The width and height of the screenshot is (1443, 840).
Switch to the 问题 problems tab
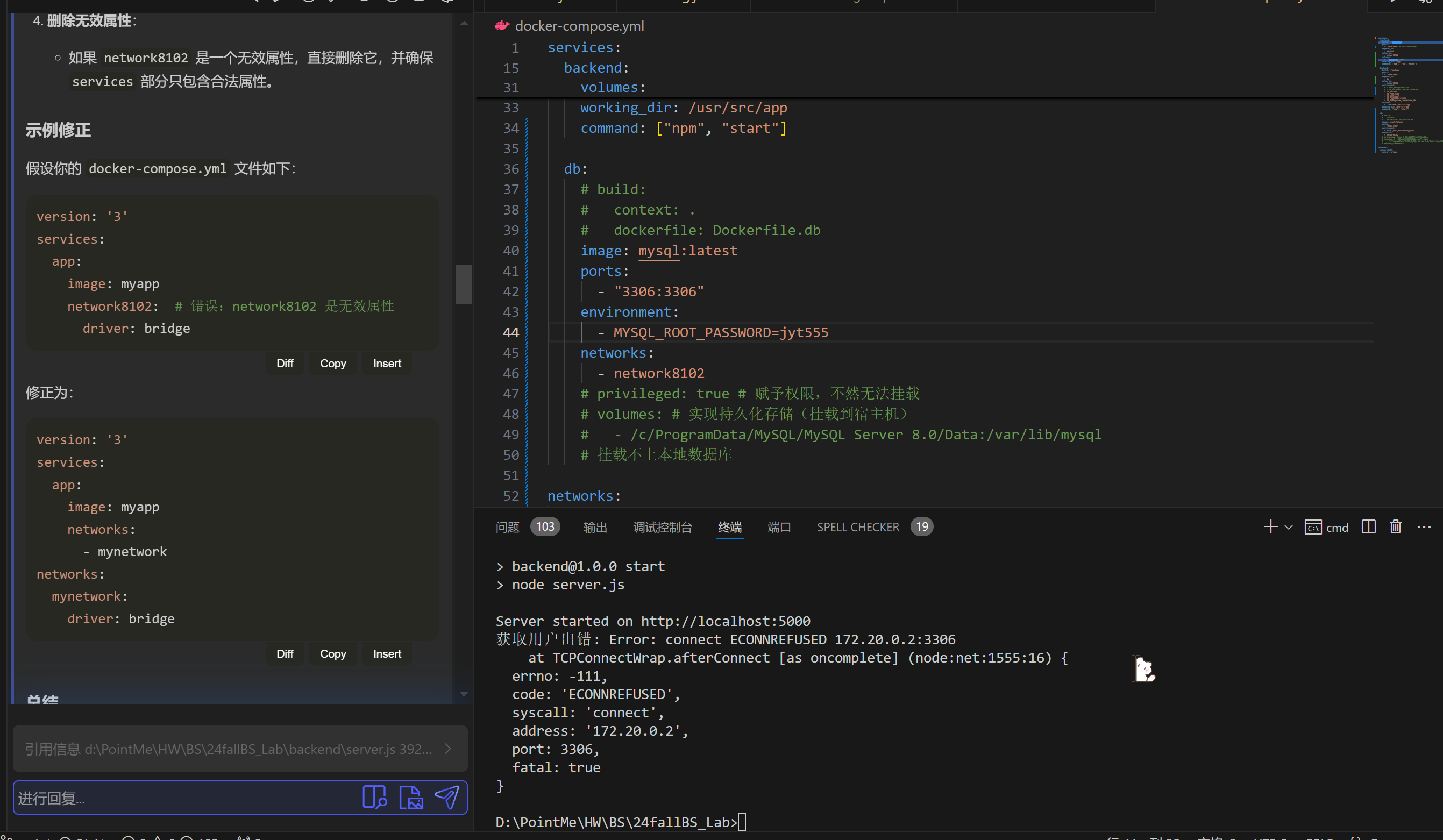[507, 527]
